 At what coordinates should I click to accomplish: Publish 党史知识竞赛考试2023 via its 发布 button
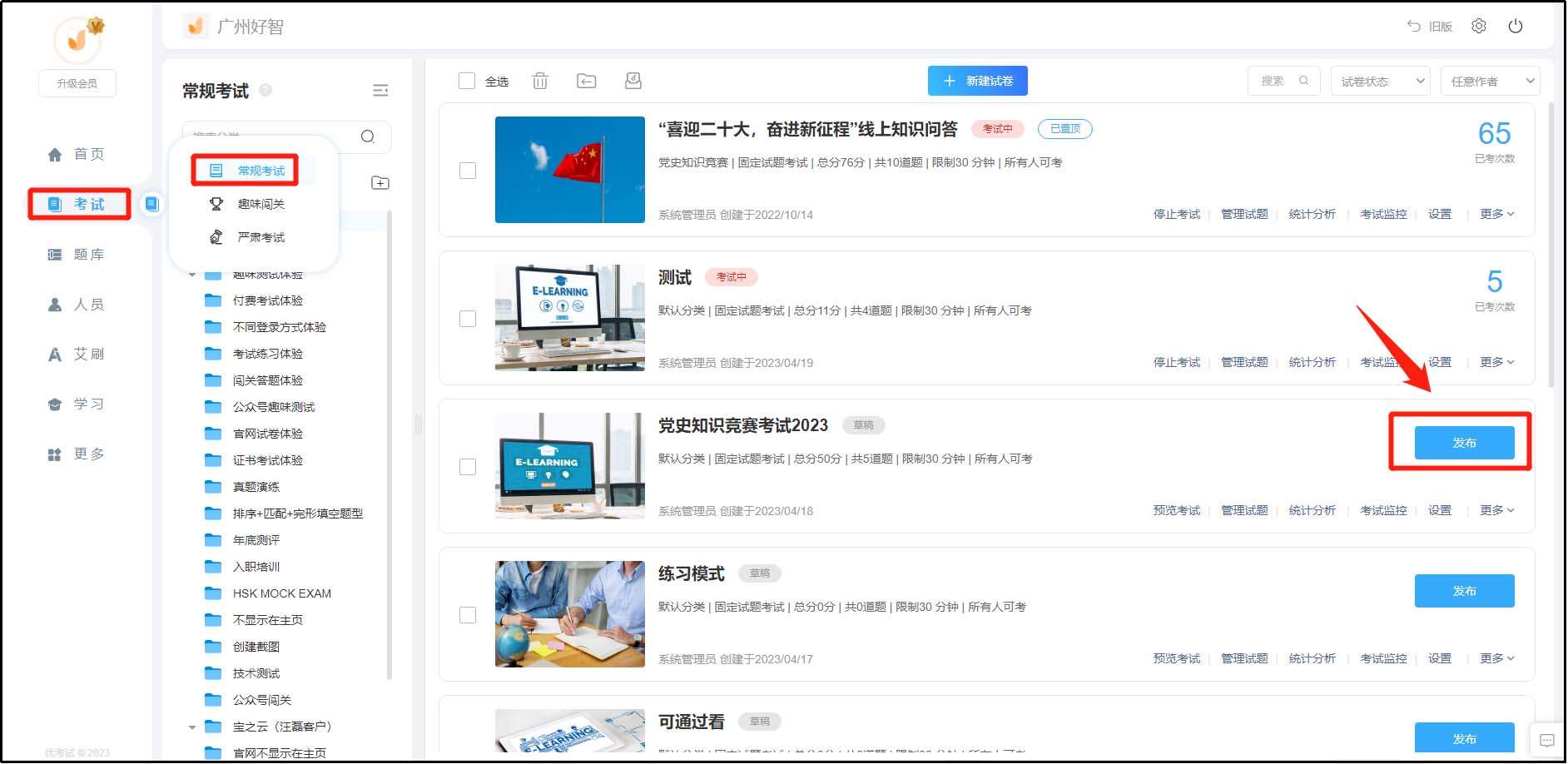(x=1464, y=443)
